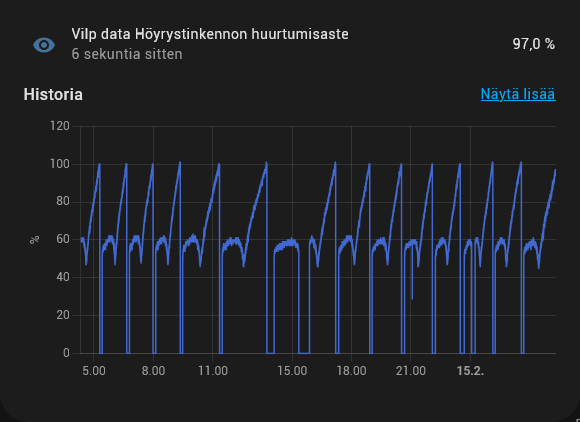580x422 pixels.
Task: Click the 8.00 time label on x-axis
Action: pos(153,371)
